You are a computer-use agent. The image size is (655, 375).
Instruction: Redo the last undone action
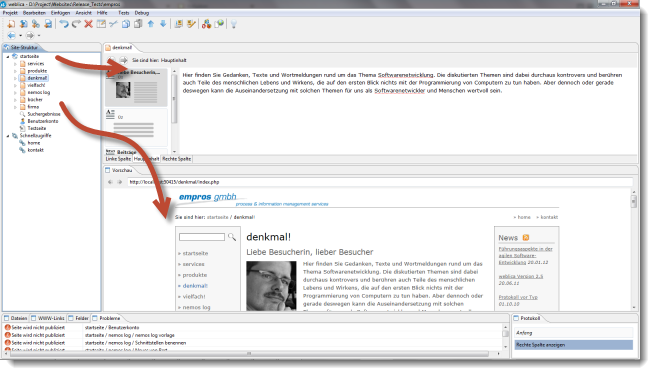(x=76, y=24)
